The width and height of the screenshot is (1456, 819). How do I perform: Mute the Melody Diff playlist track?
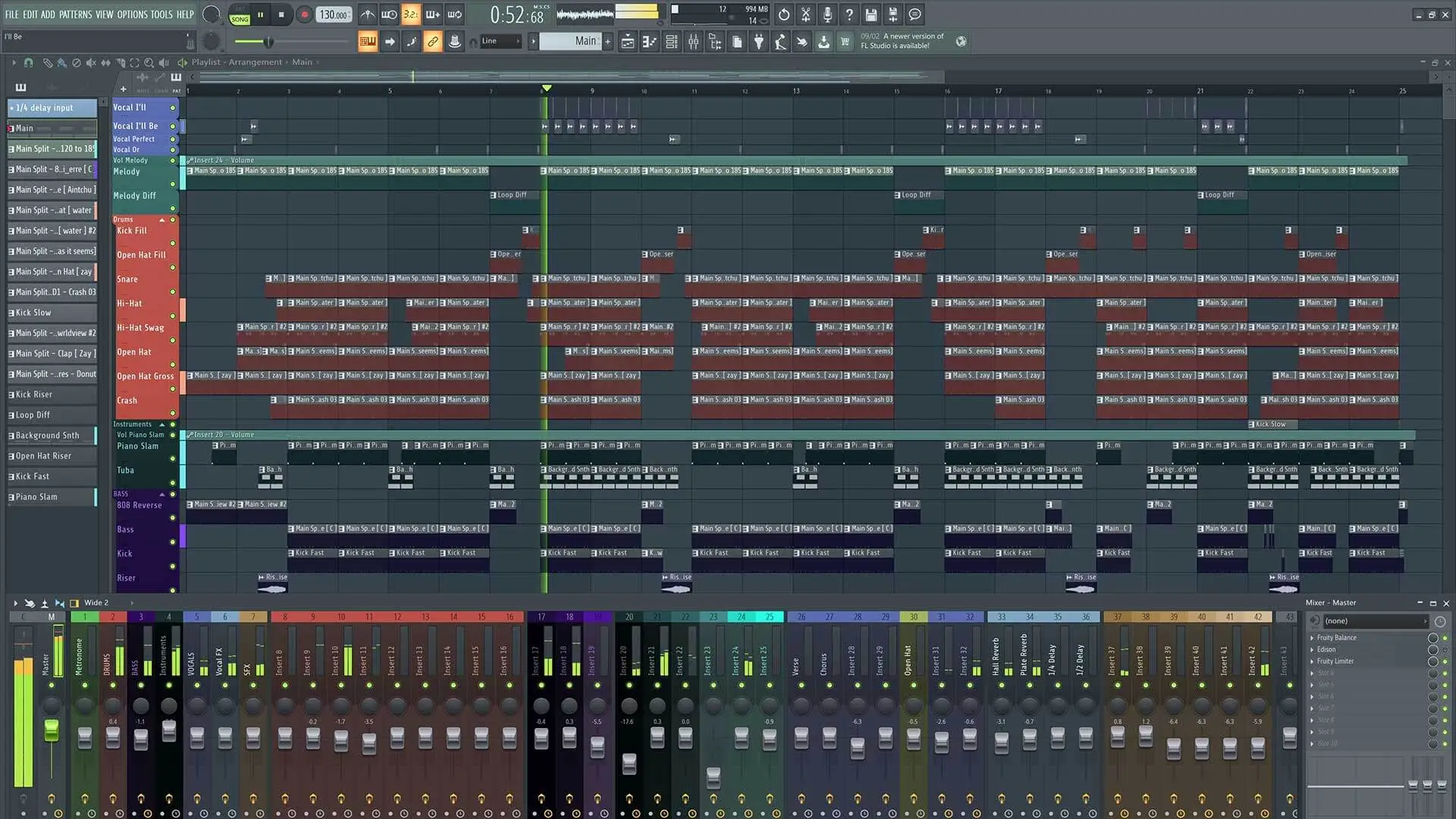pos(173,208)
